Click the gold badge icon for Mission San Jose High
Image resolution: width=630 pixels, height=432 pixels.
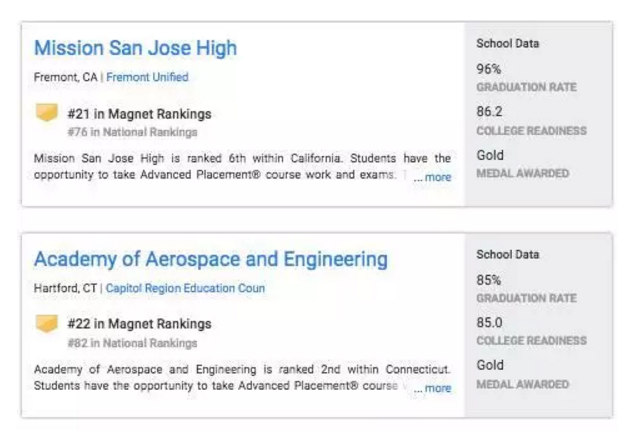pyautogui.click(x=47, y=113)
